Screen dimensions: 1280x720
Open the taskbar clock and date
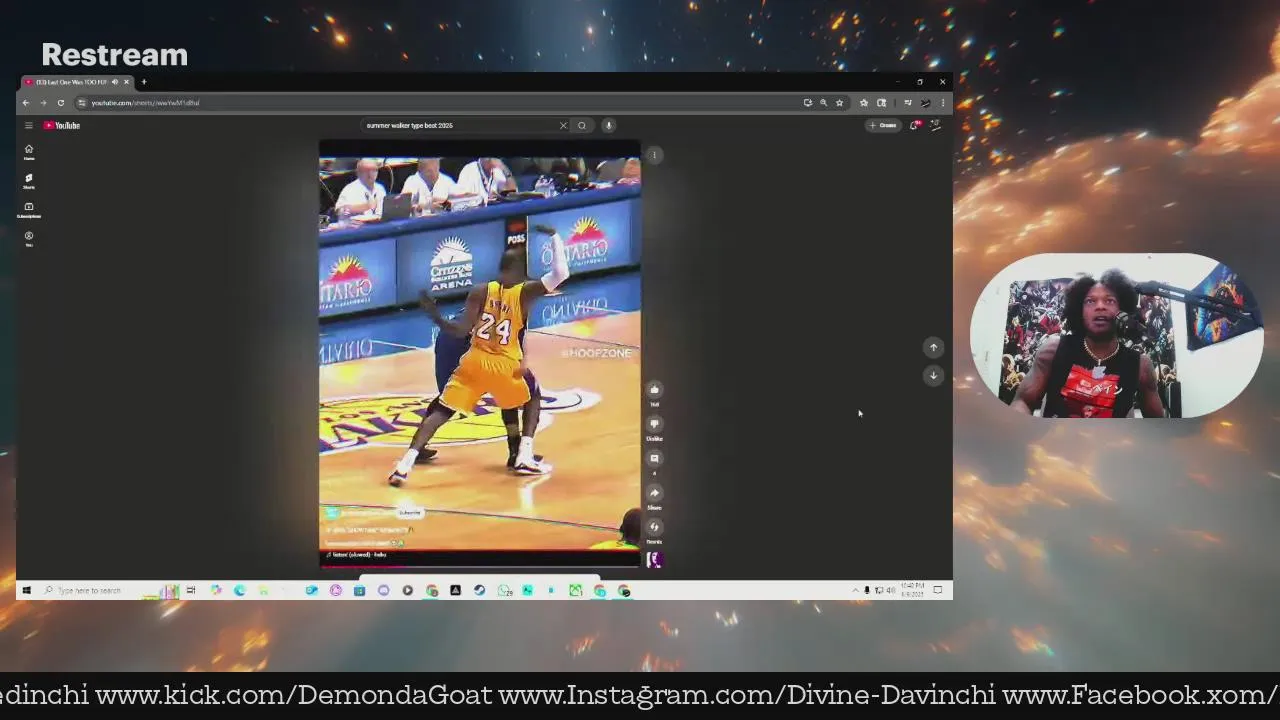click(912, 590)
